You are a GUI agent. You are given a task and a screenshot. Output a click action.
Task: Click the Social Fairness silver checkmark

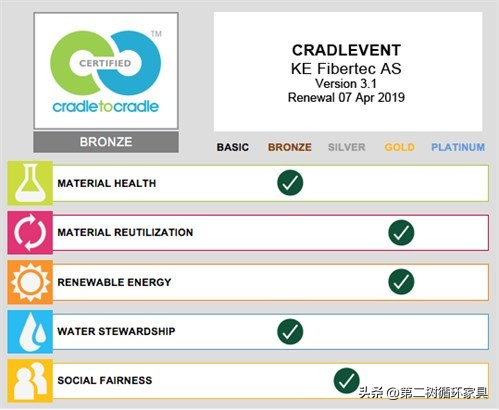[346, 381]
